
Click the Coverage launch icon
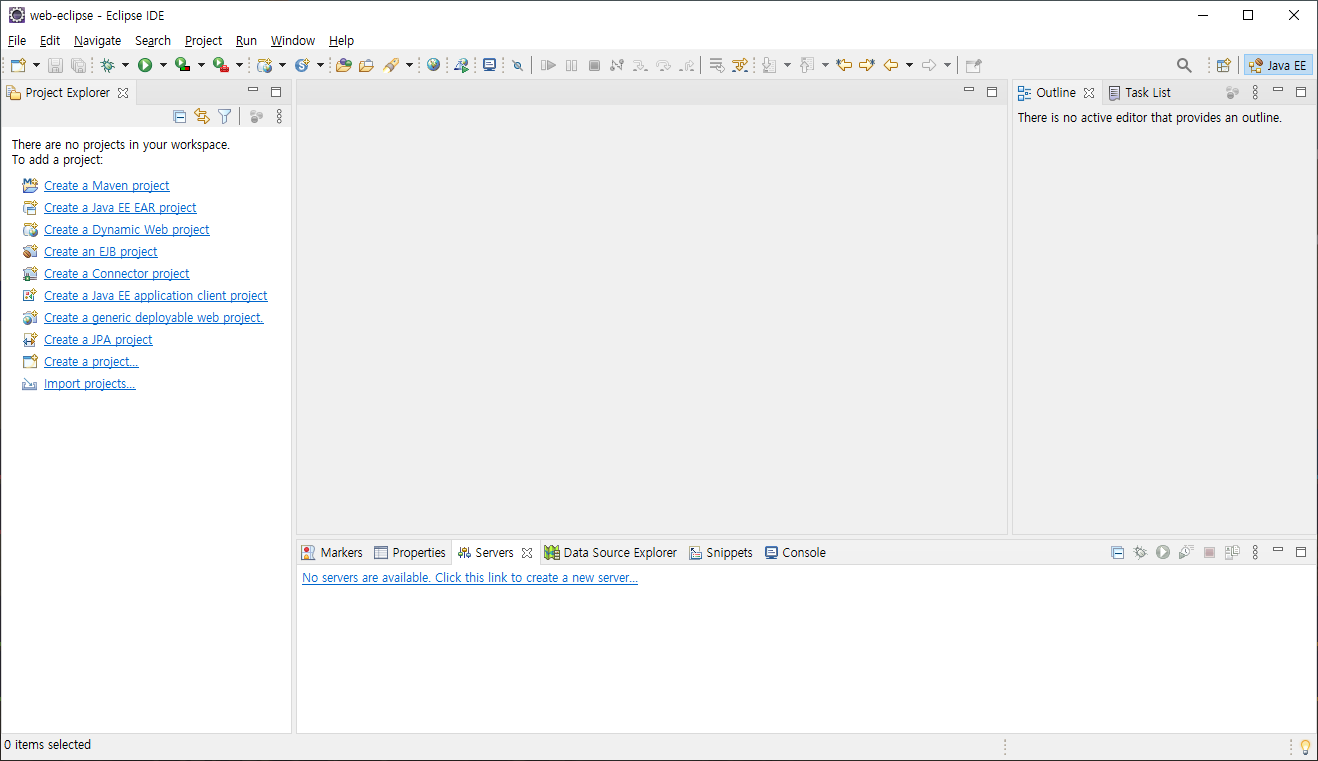pyautogui.click(x=182, y=65)
